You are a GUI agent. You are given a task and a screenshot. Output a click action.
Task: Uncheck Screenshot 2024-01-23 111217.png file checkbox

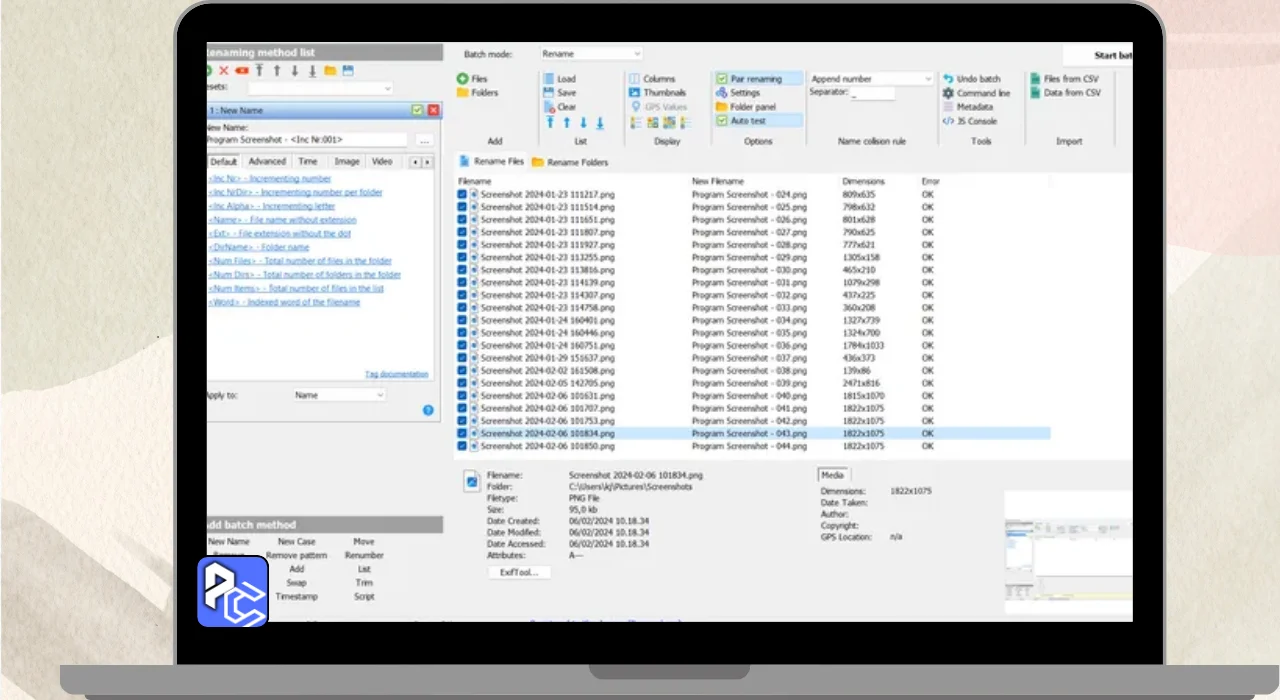coord(462,195)
